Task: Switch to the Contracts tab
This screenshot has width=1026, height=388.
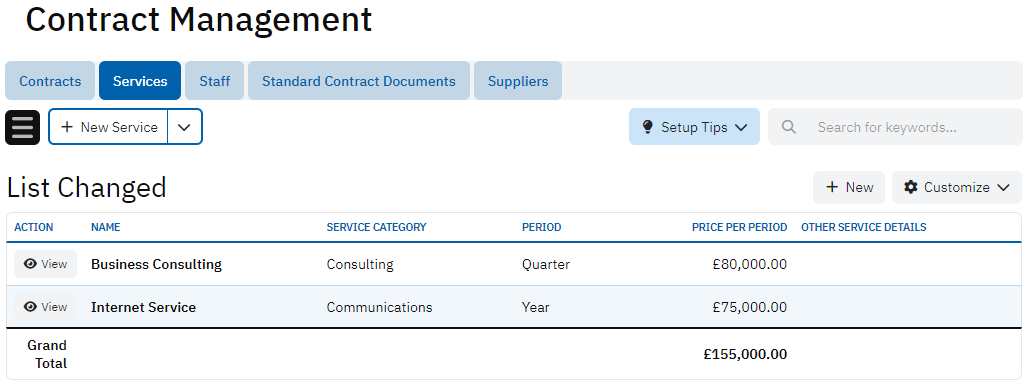Action: pos(50,81)
